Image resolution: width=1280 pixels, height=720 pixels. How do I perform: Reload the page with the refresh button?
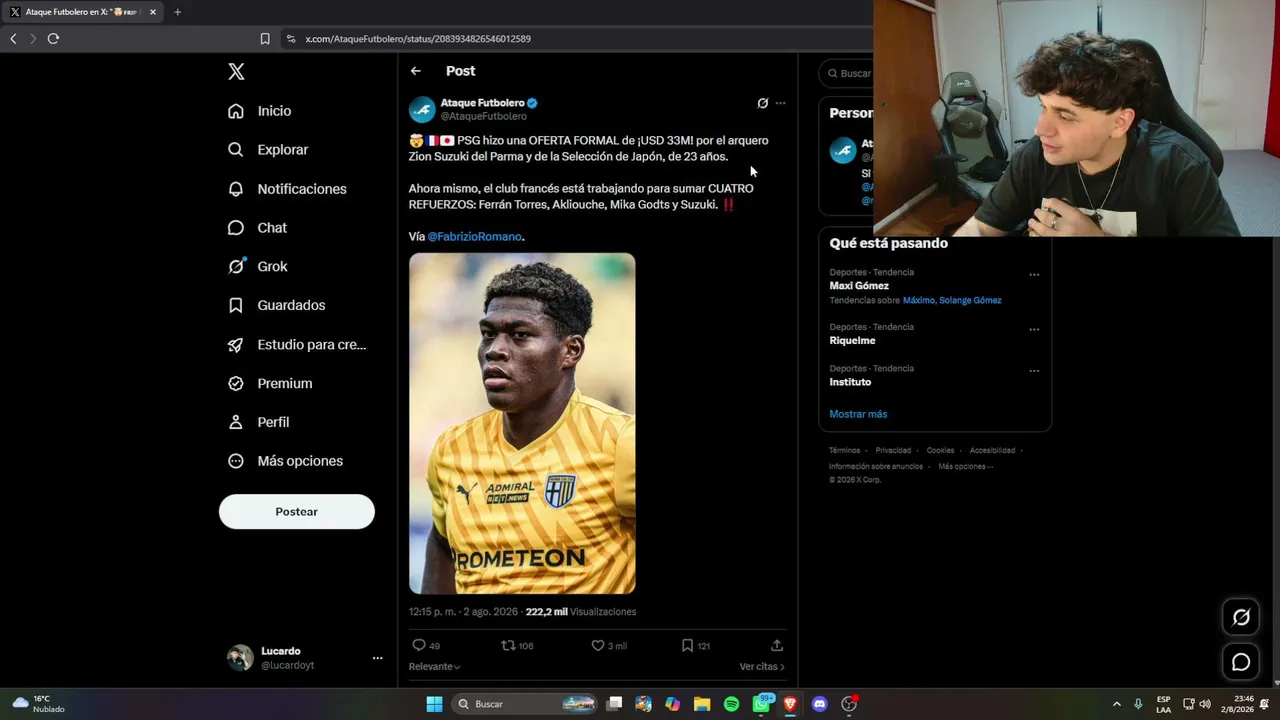click(x=53, y=39)
